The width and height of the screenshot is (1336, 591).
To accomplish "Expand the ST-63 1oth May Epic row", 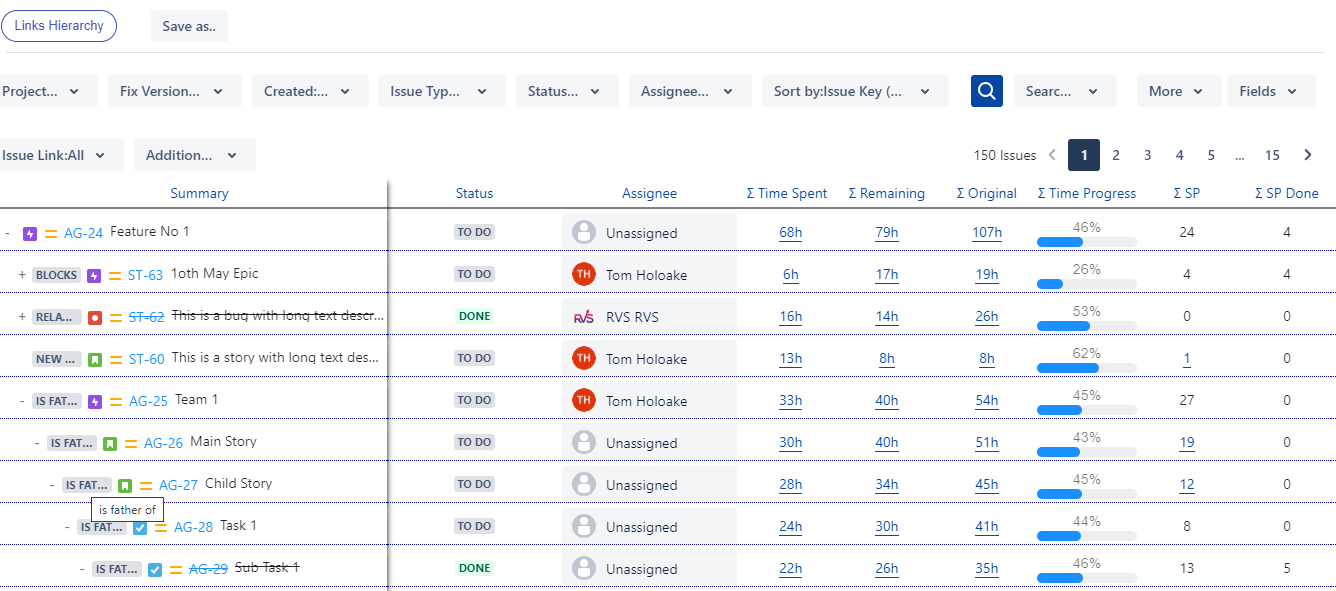I will click(22, 273).
